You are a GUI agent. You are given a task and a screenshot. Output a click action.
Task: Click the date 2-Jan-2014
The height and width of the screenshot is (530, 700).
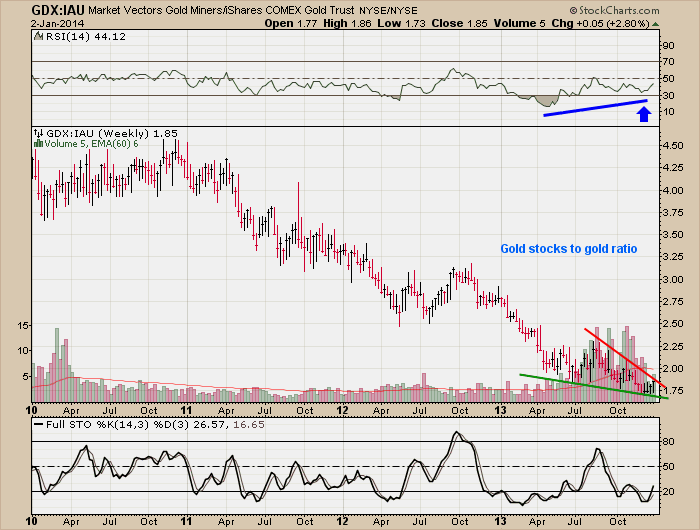pos(58,24)
